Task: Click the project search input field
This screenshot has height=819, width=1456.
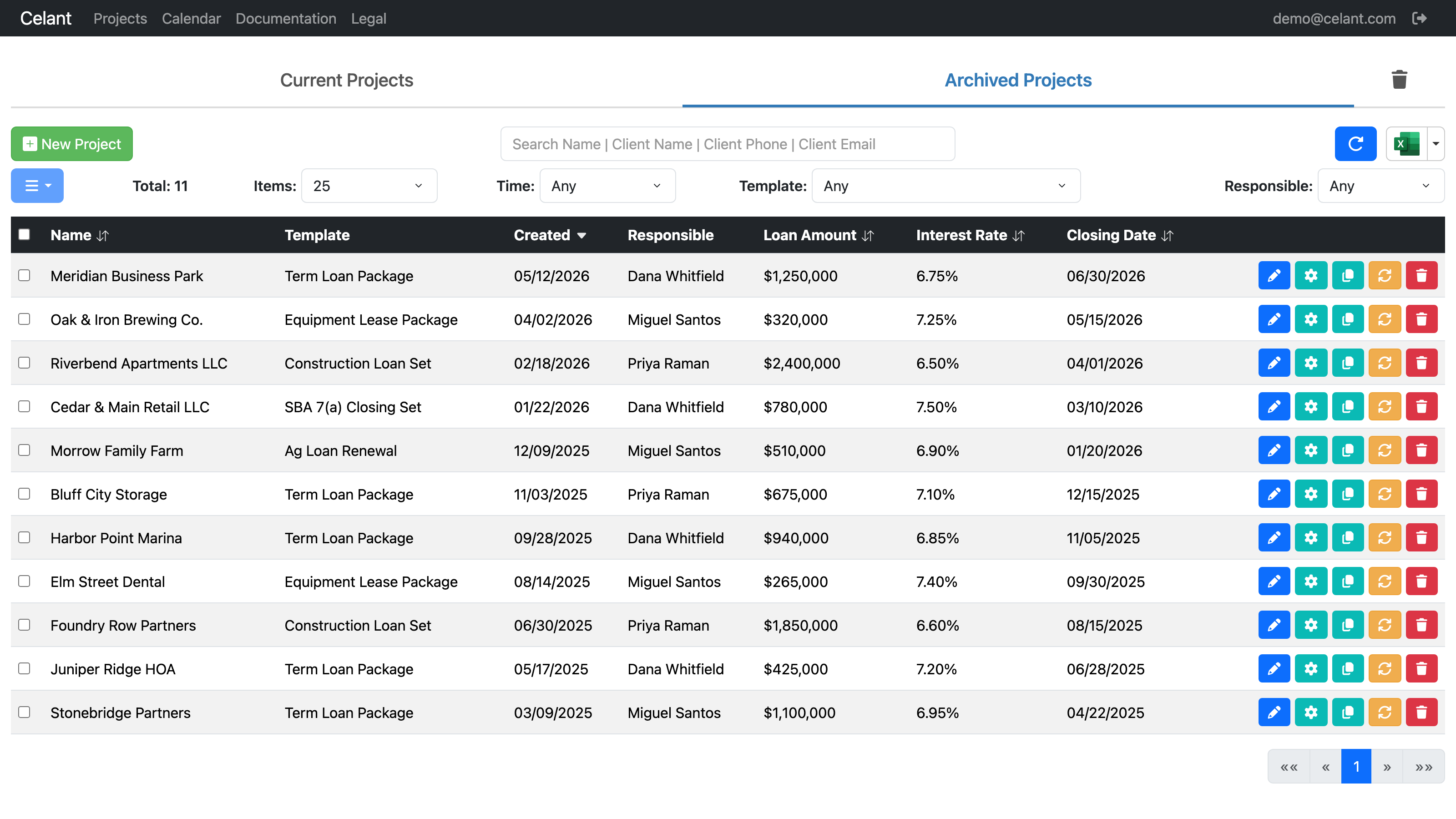Action: [728, 144]
